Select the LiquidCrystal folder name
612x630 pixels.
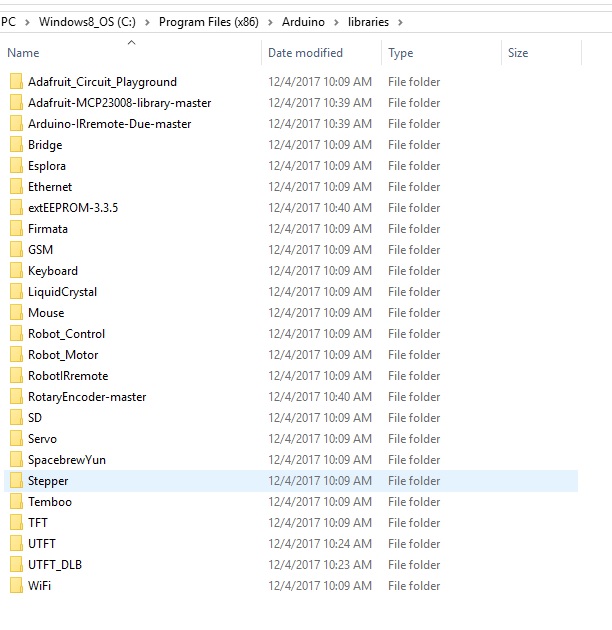62,292
